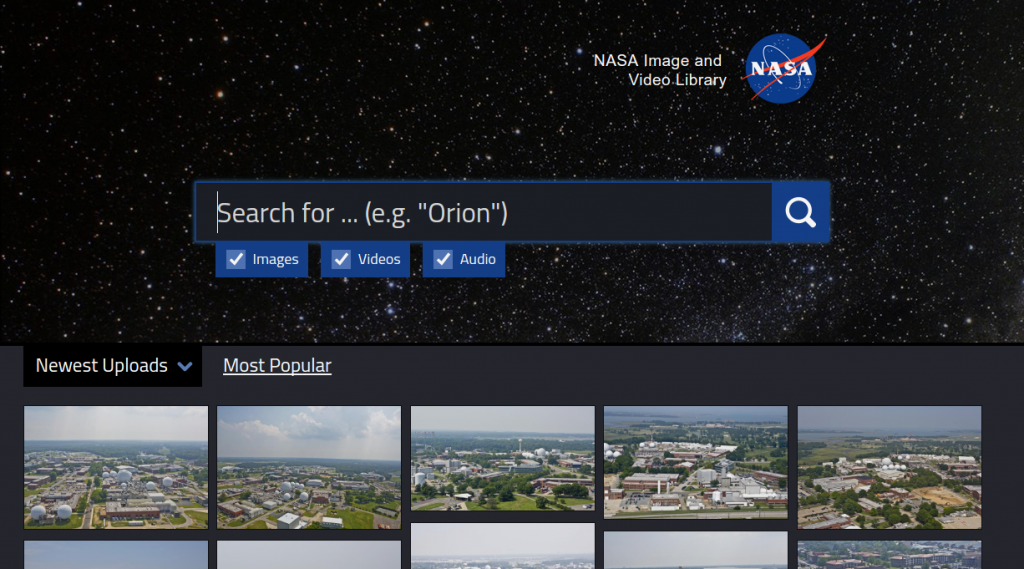The image size is (1024, 569).
Task: Open the second thumbnail in the top row
Action: [309, 467]
